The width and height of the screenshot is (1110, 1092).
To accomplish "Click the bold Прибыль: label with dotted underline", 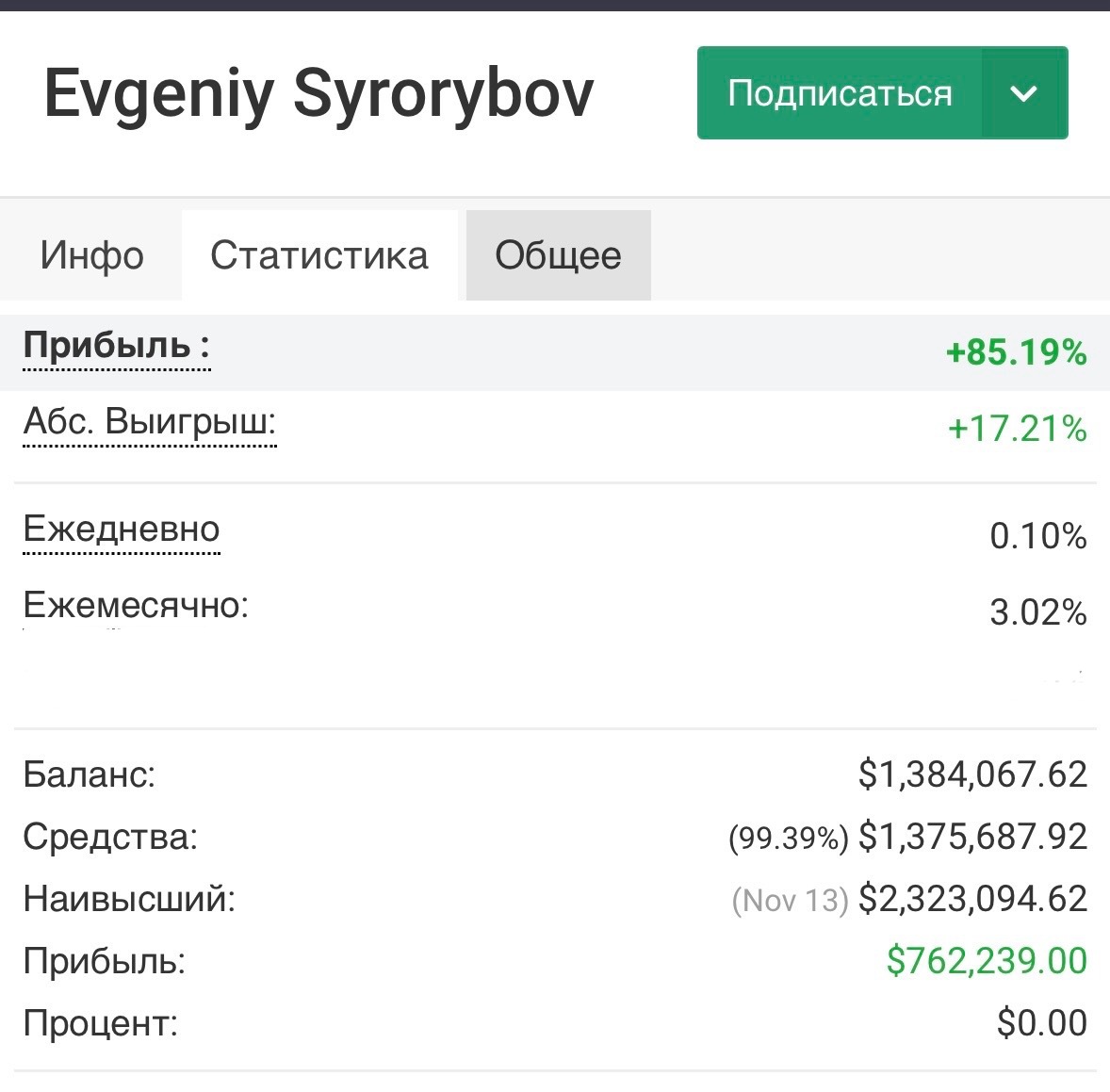I will [x=116, y=346].
